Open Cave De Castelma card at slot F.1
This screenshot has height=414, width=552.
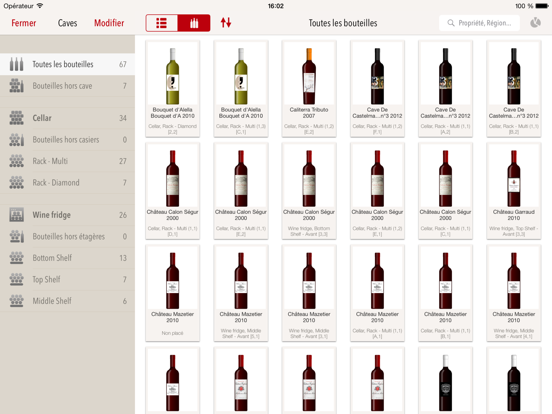pos(377,88)
